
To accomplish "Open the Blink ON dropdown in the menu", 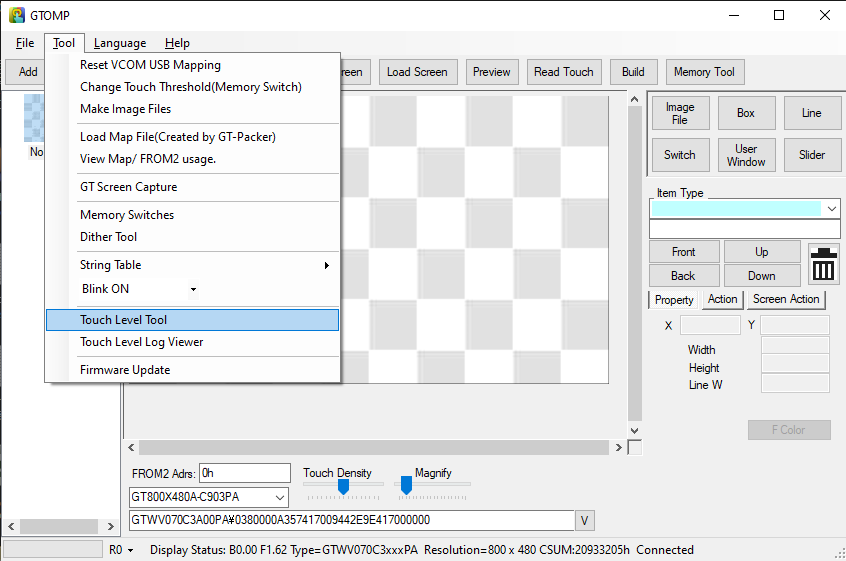I will coord(193,289).
